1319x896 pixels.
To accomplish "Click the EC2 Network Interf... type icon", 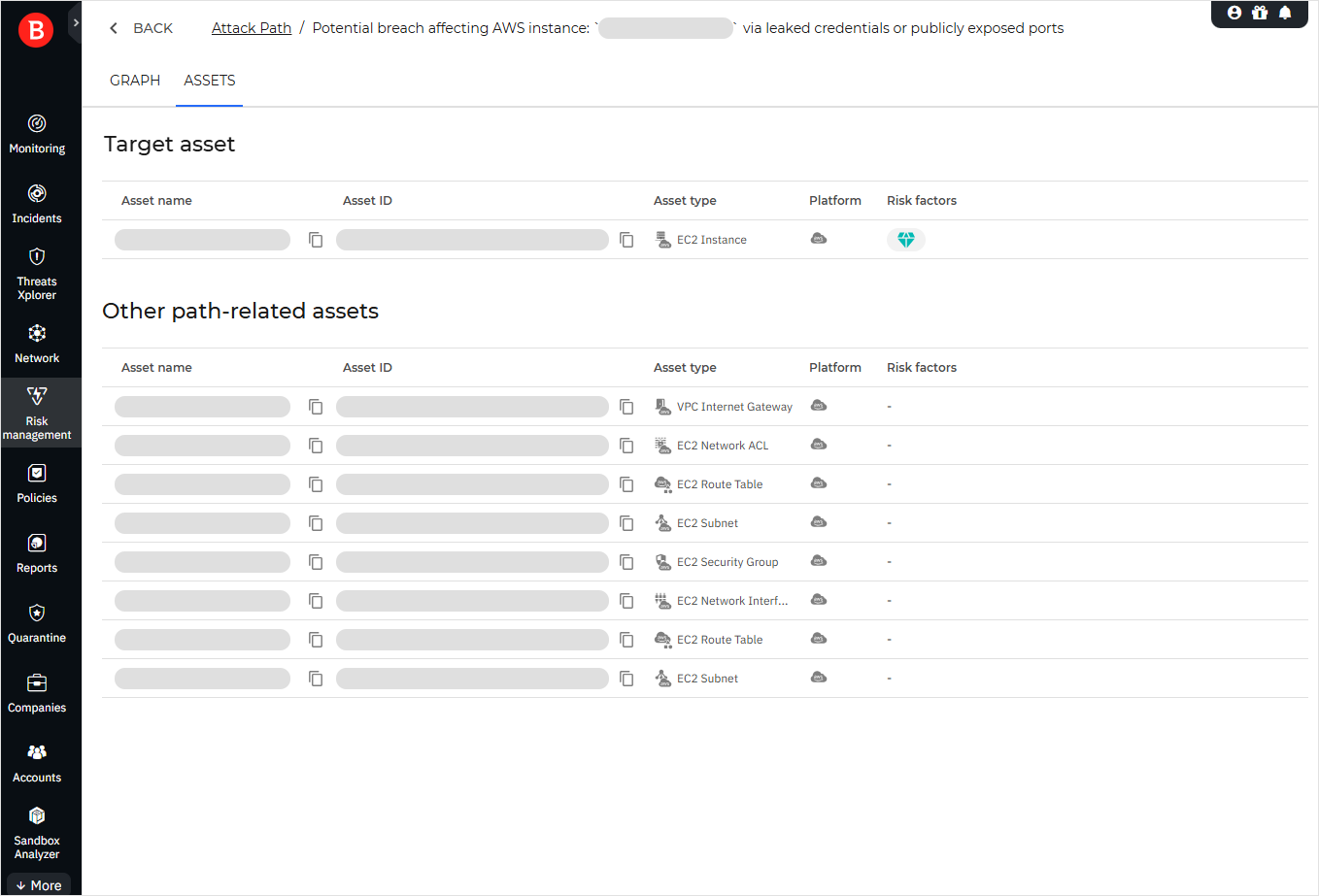I will pos(663,601).
